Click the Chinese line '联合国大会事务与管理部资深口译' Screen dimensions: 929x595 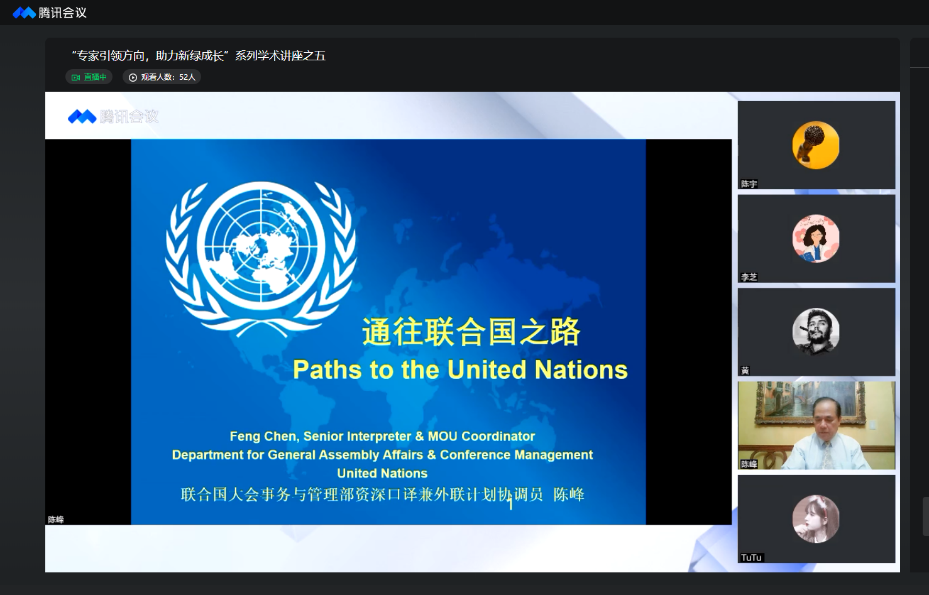tap(383, 494)
